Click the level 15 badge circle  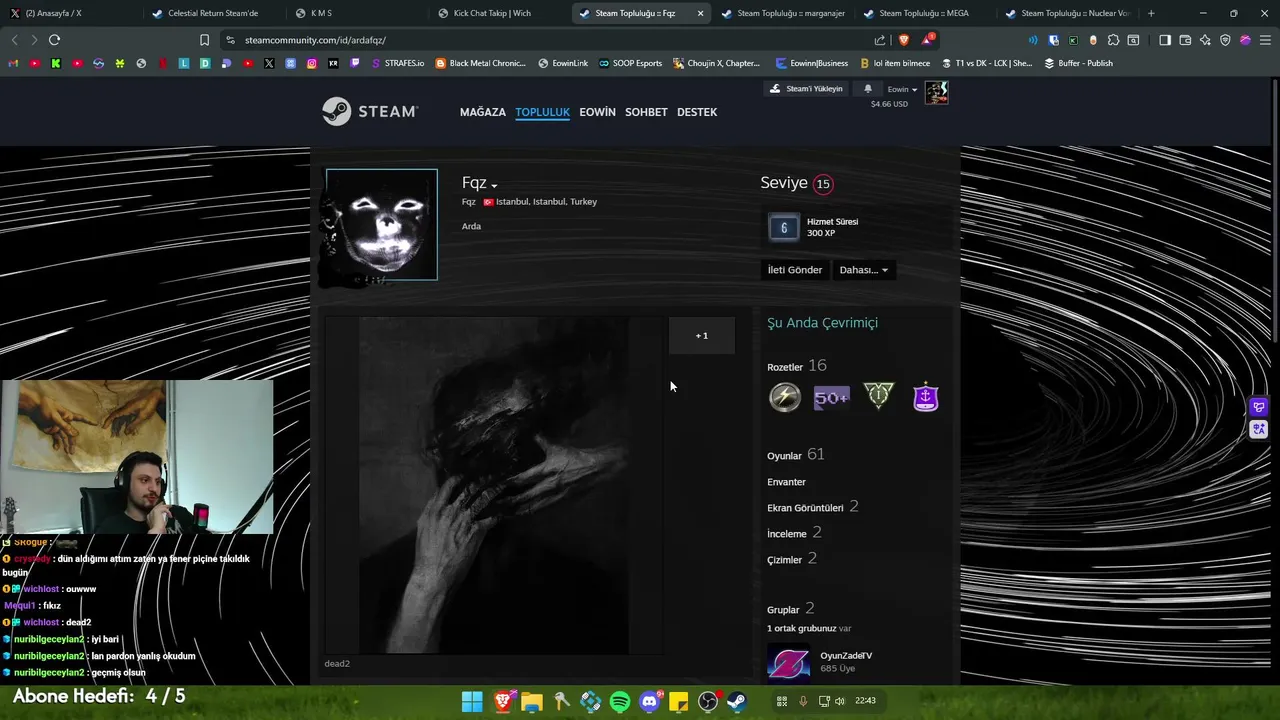(x=823, y=183)
